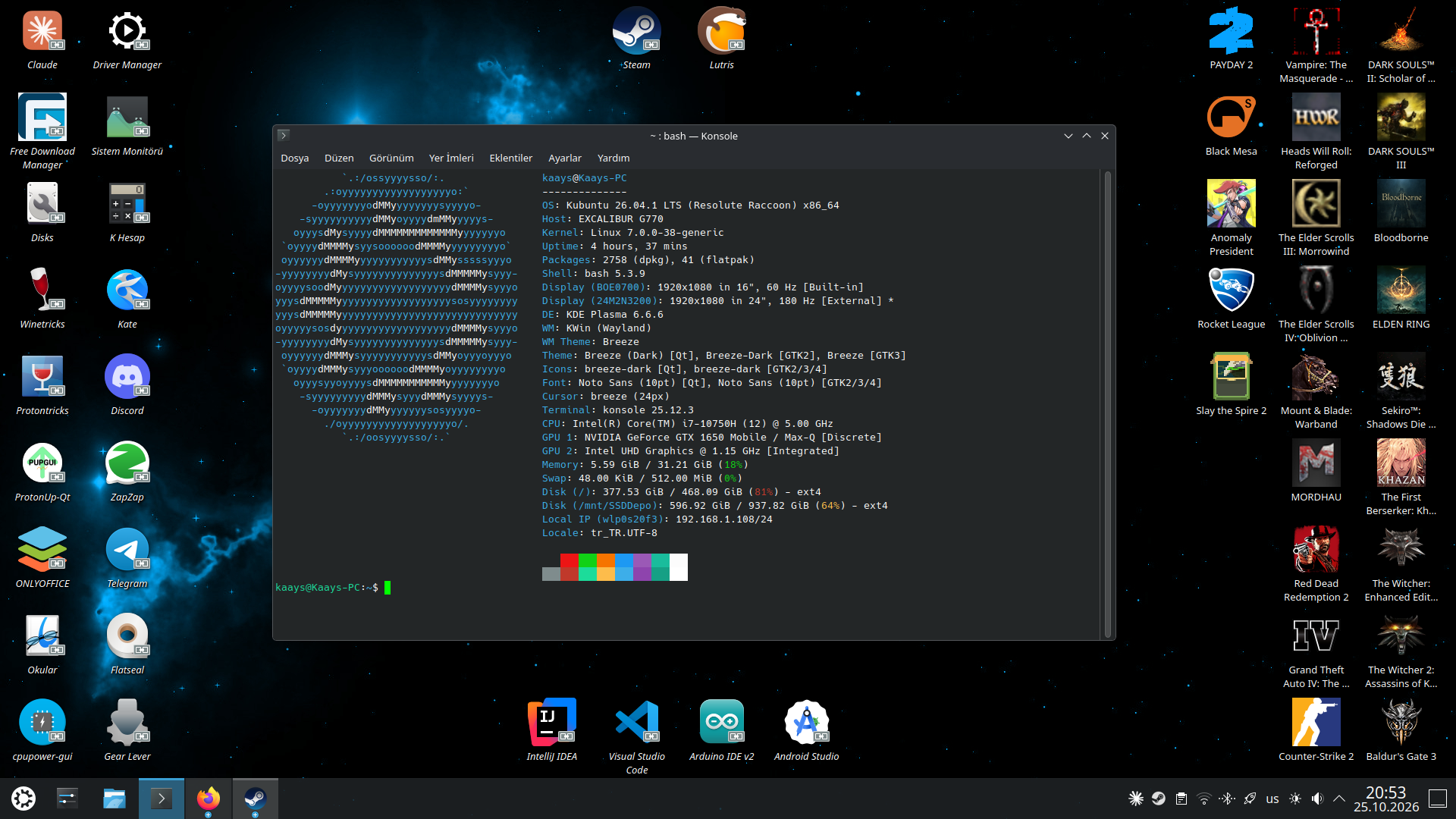Switch to Steam taskbar entry

pos(255,799)
